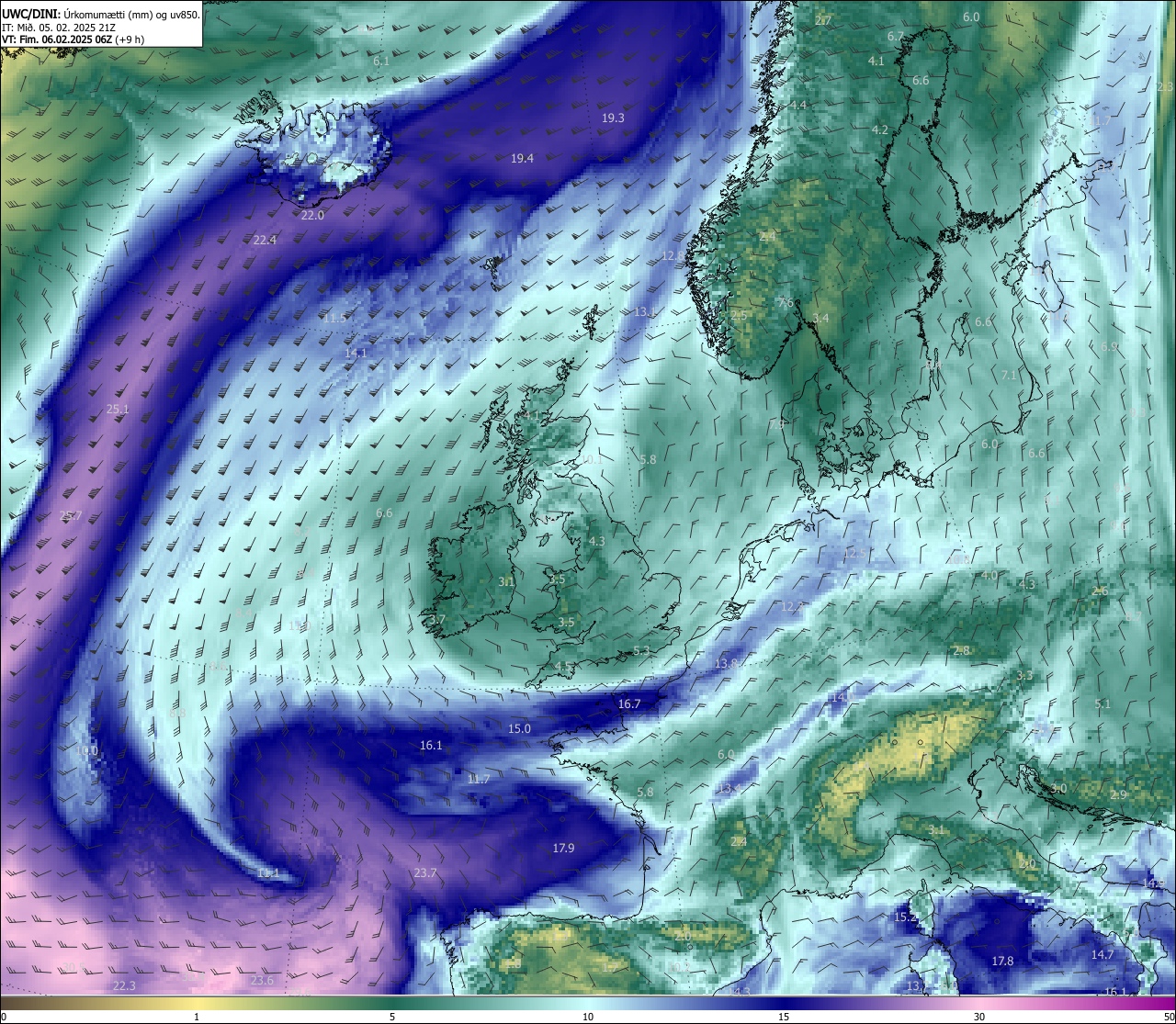The image size is (1176, 1024).
Task: Click the 3.5 value over Wales
Action: tap(566, 622)
